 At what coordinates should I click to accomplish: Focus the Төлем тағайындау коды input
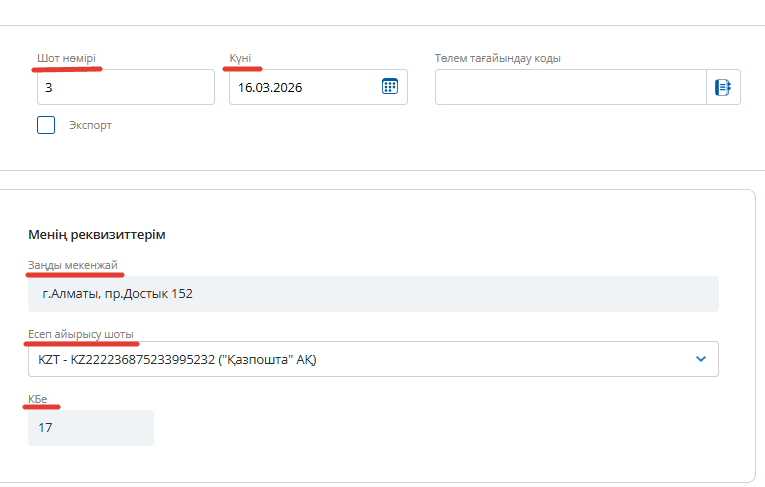coord(570,87)
